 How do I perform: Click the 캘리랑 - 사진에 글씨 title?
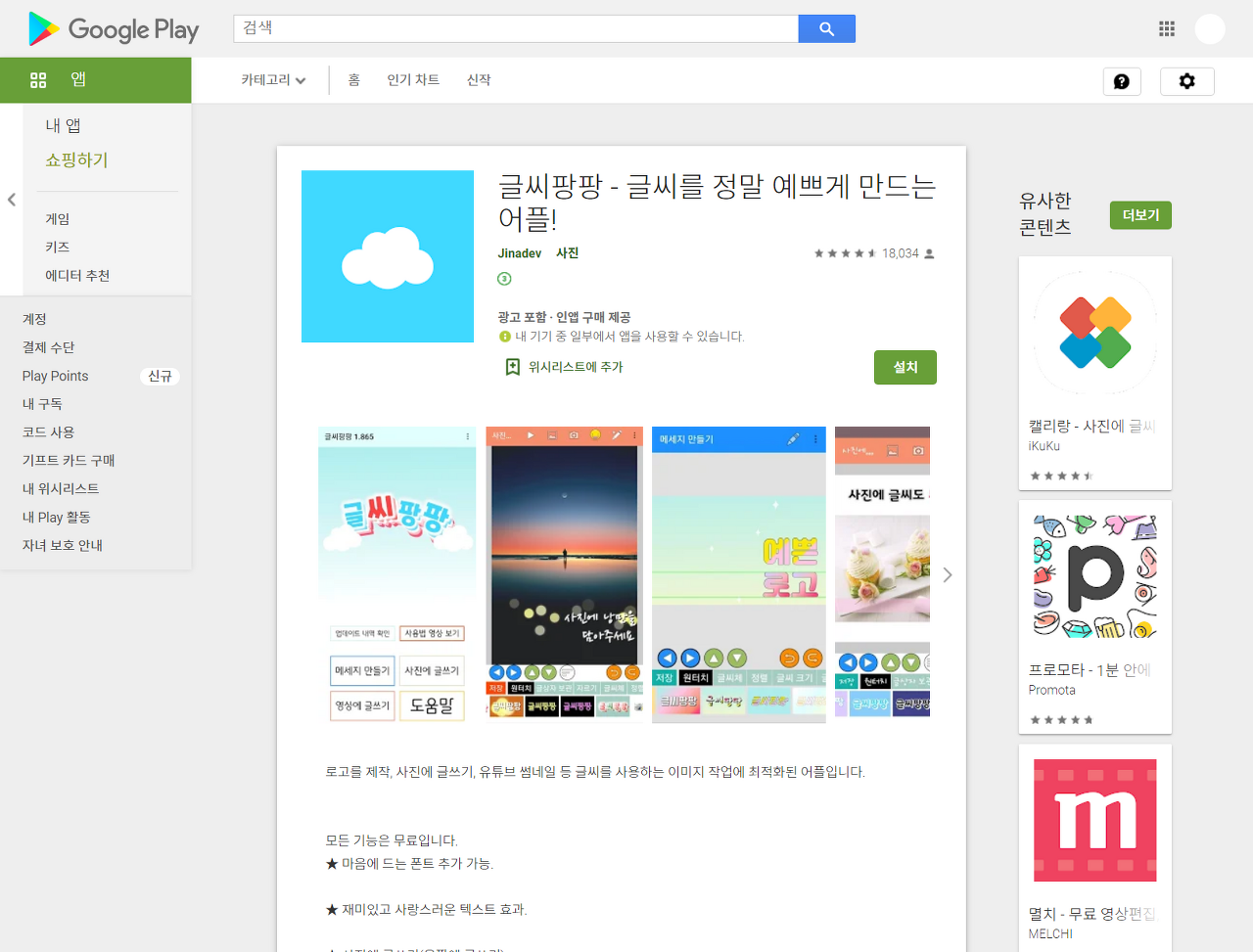pos(1092,427)
